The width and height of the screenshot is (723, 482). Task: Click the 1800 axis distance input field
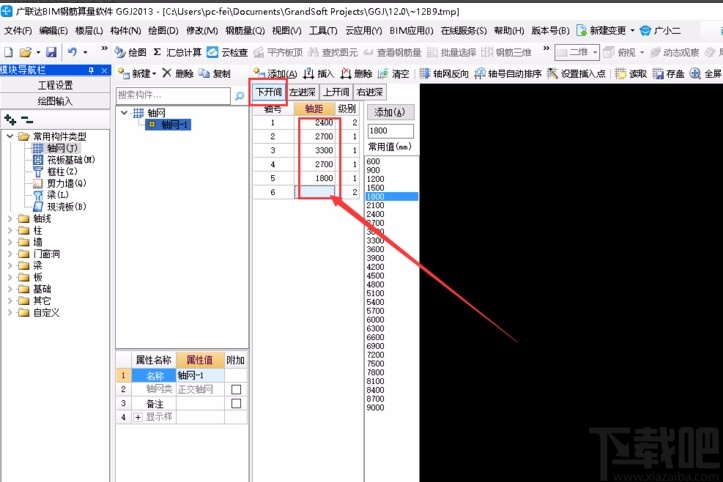tap(390, 131)
